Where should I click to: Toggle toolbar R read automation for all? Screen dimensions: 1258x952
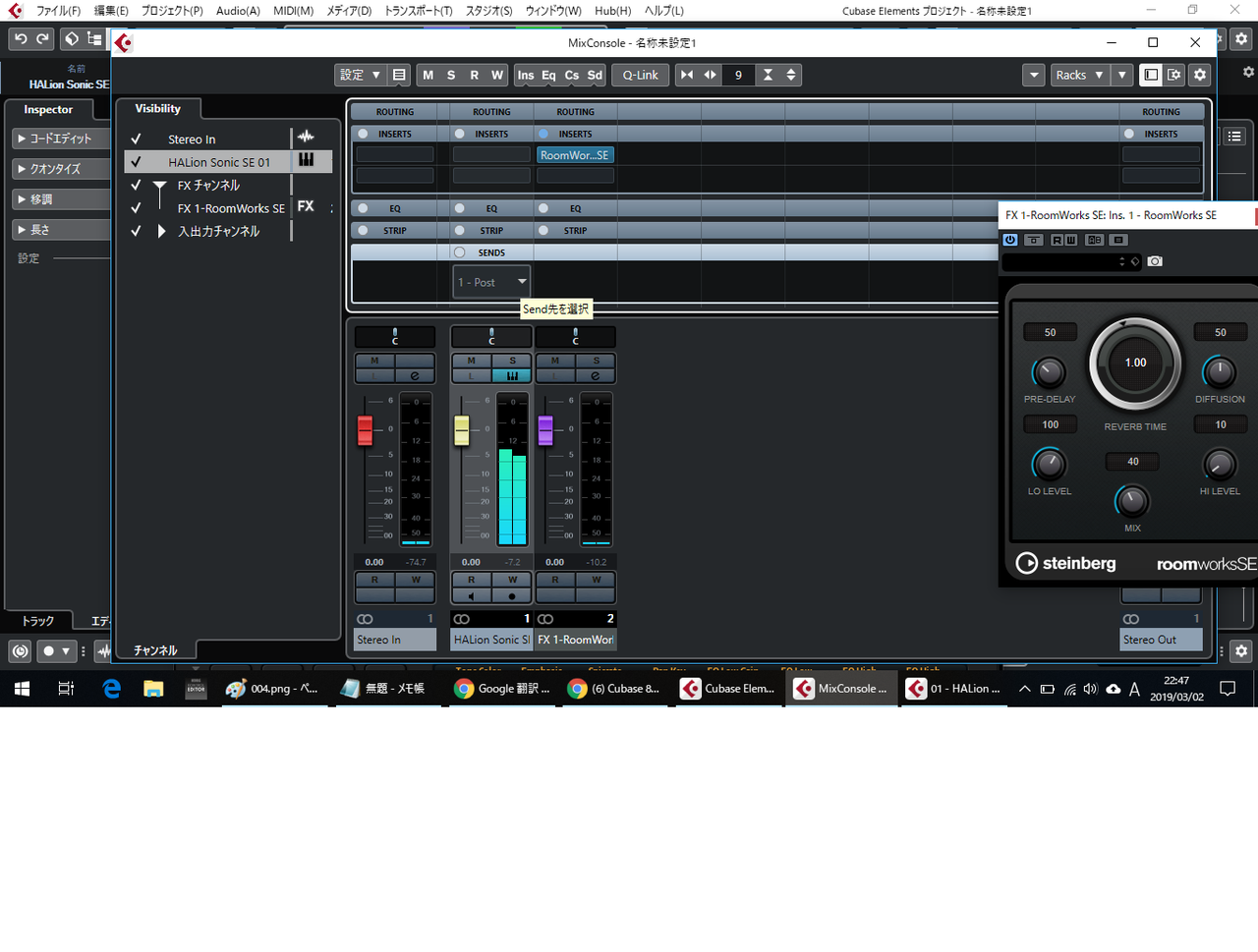coord(474,75)
